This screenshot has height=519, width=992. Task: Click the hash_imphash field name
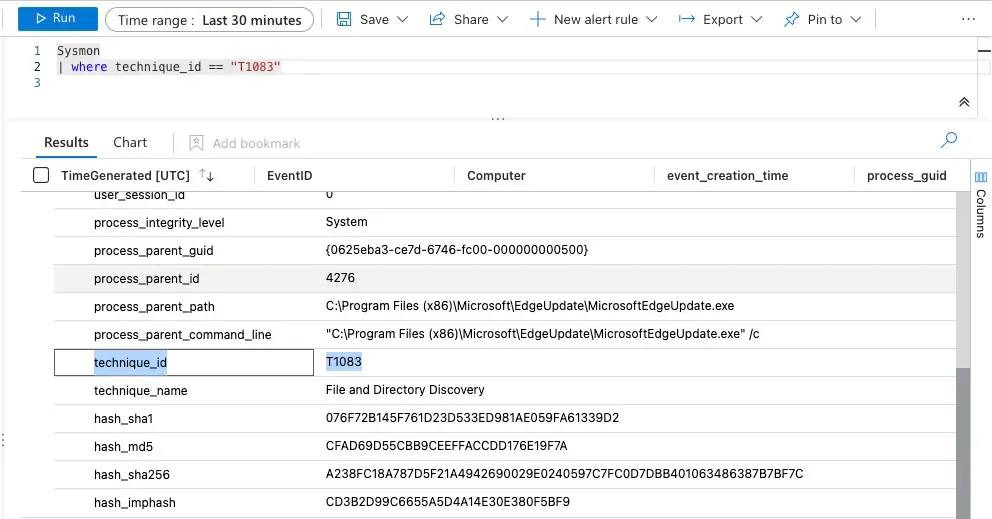[135, 503]
